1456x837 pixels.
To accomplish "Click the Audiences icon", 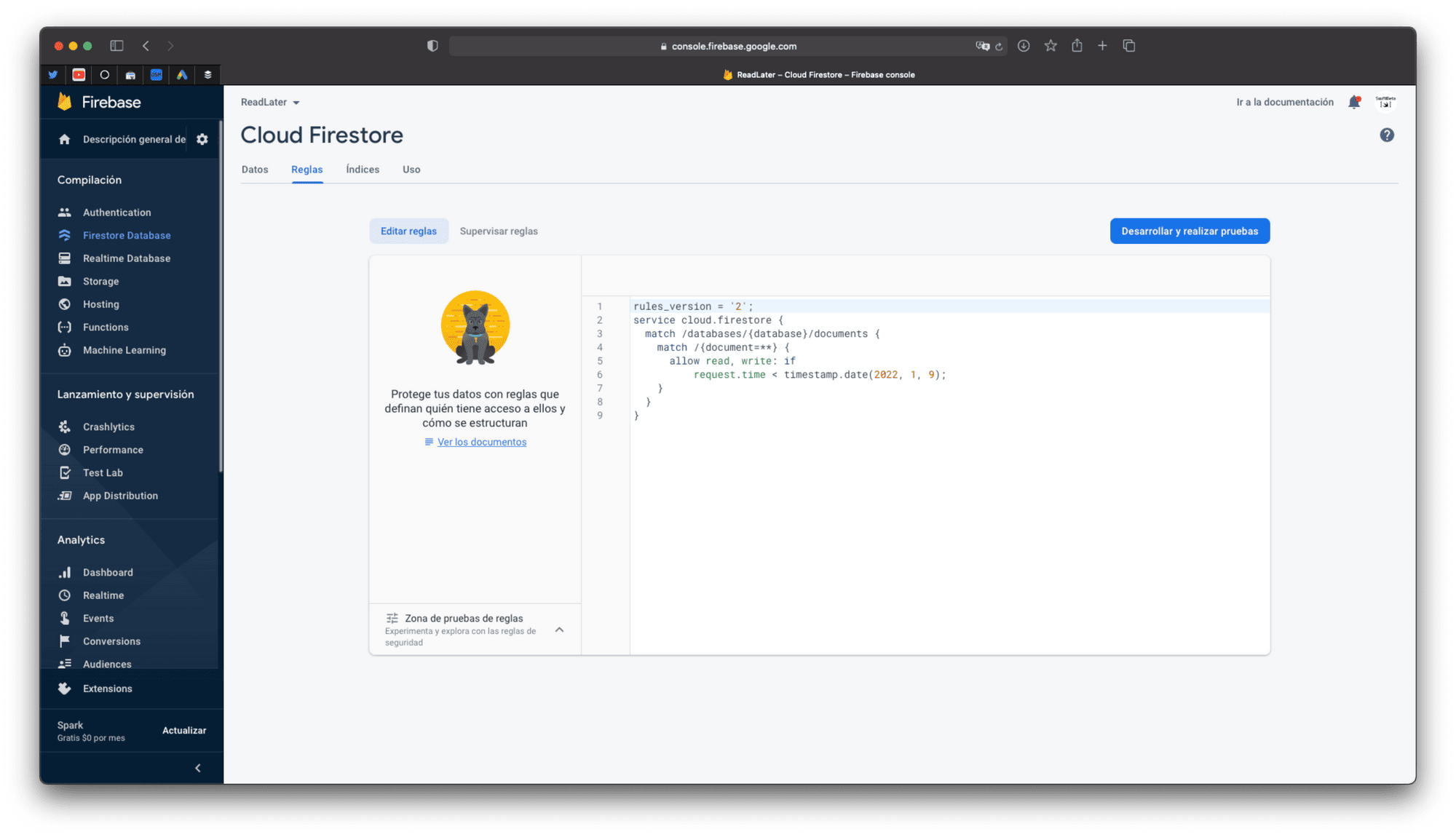I will 65,664.
